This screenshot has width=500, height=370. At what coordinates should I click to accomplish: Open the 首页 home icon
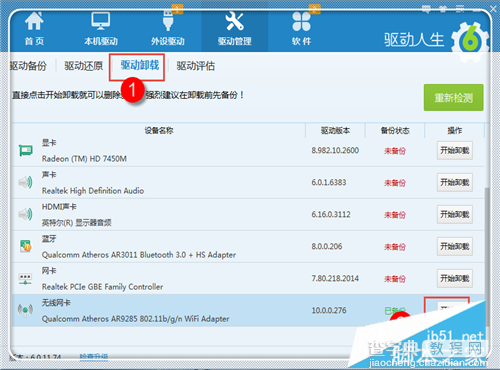pos(34,21)
